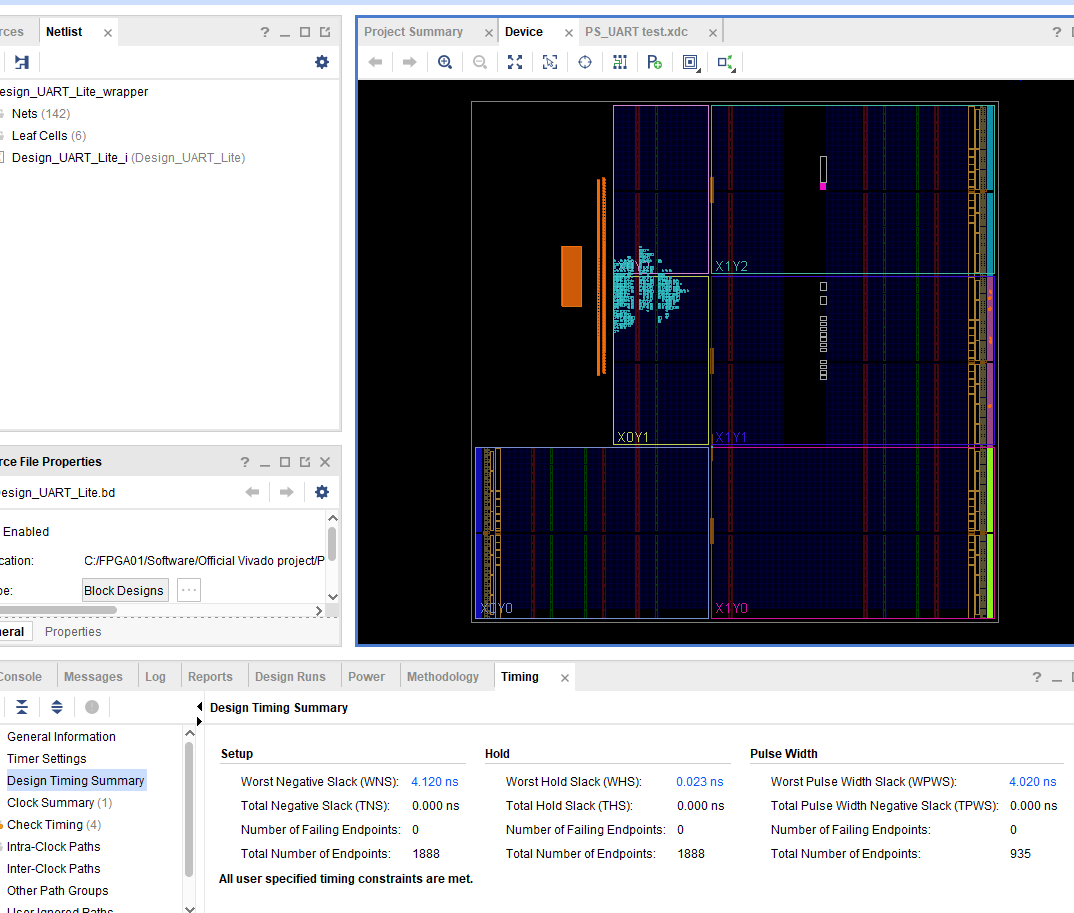Image resolution: width=1074 pixels, height=913 pixels.
Task: Float the Source File Properties panel
Action: (305, 462)
